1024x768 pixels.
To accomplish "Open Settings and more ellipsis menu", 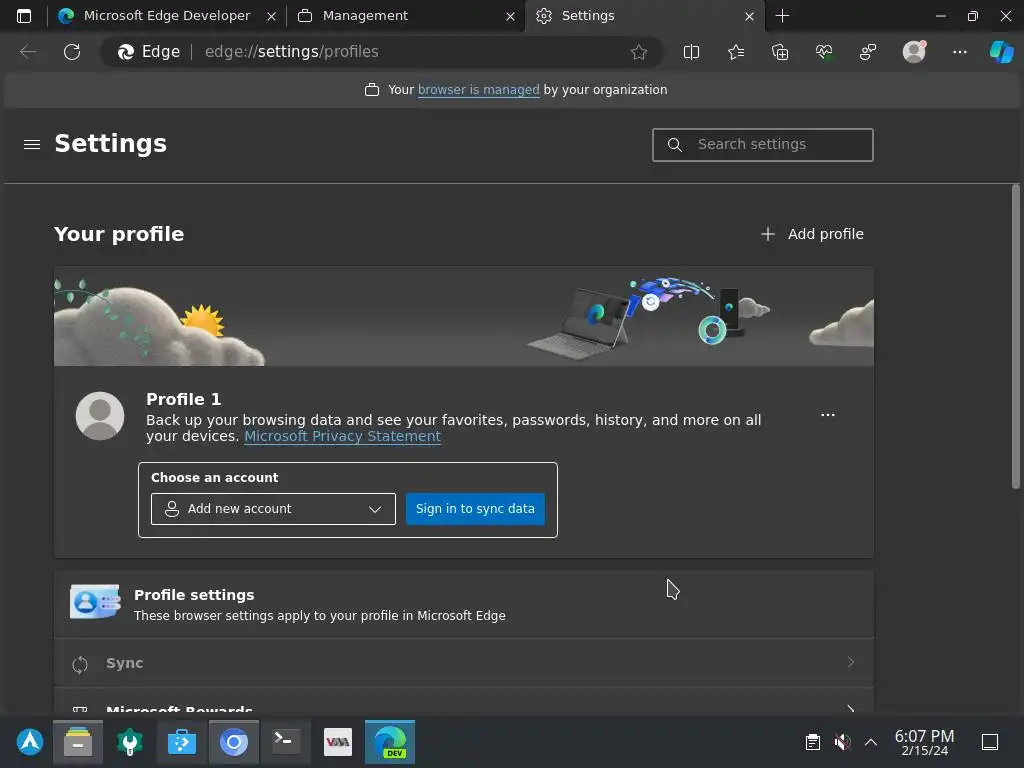I will [959, 52].
